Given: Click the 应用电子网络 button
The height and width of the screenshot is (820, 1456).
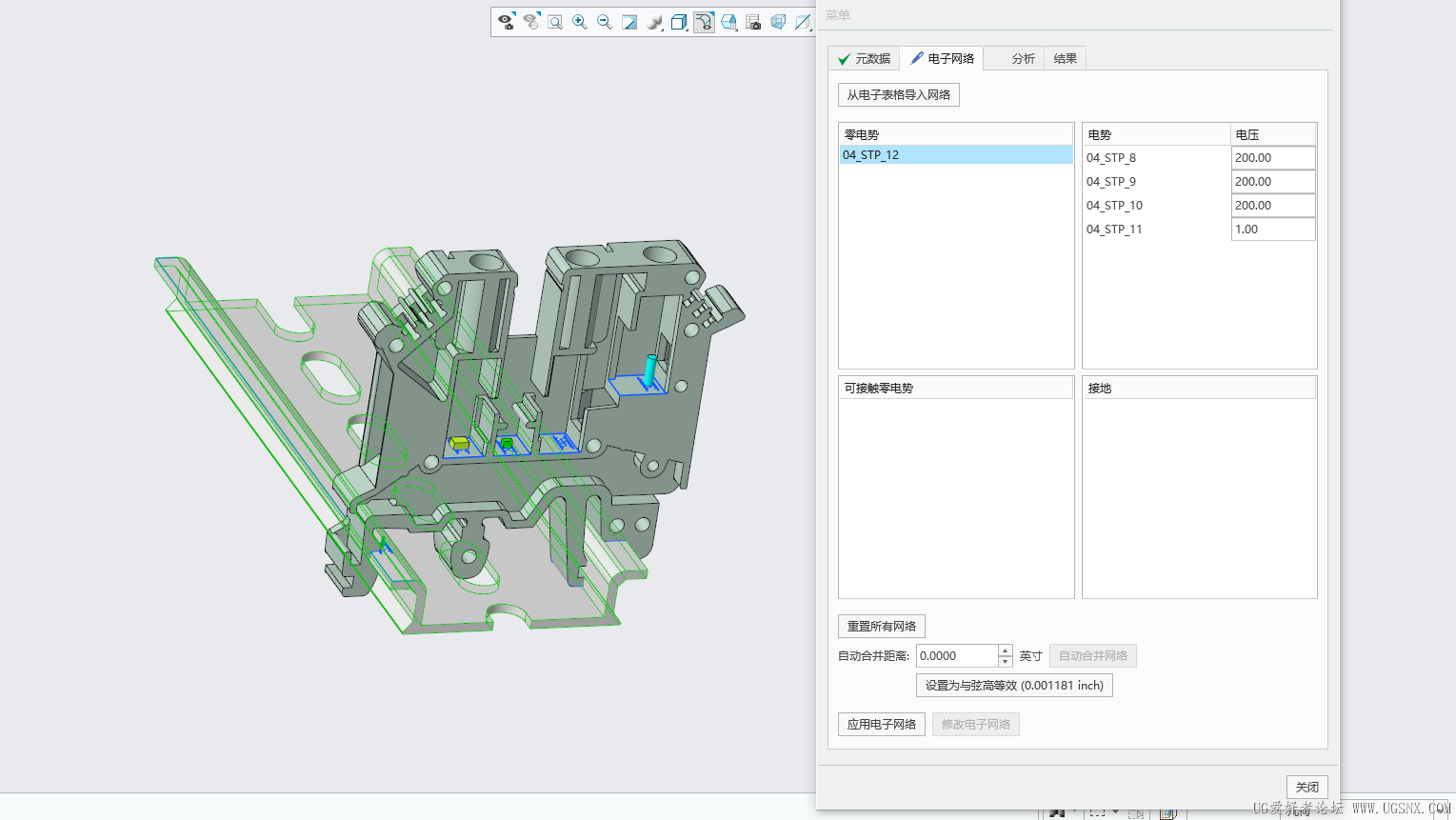Looking at the screenshot, I should (882, 725).
